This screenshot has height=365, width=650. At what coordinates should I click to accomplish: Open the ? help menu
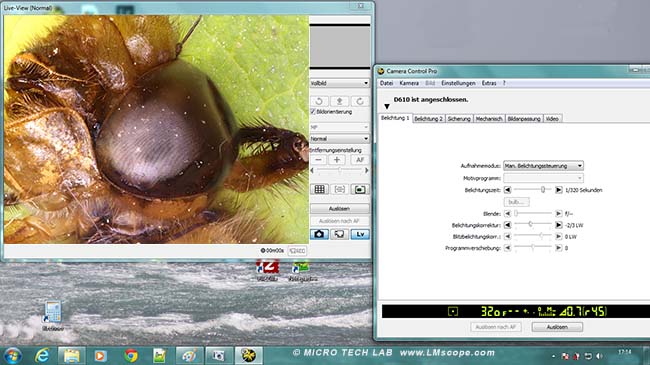504,83
